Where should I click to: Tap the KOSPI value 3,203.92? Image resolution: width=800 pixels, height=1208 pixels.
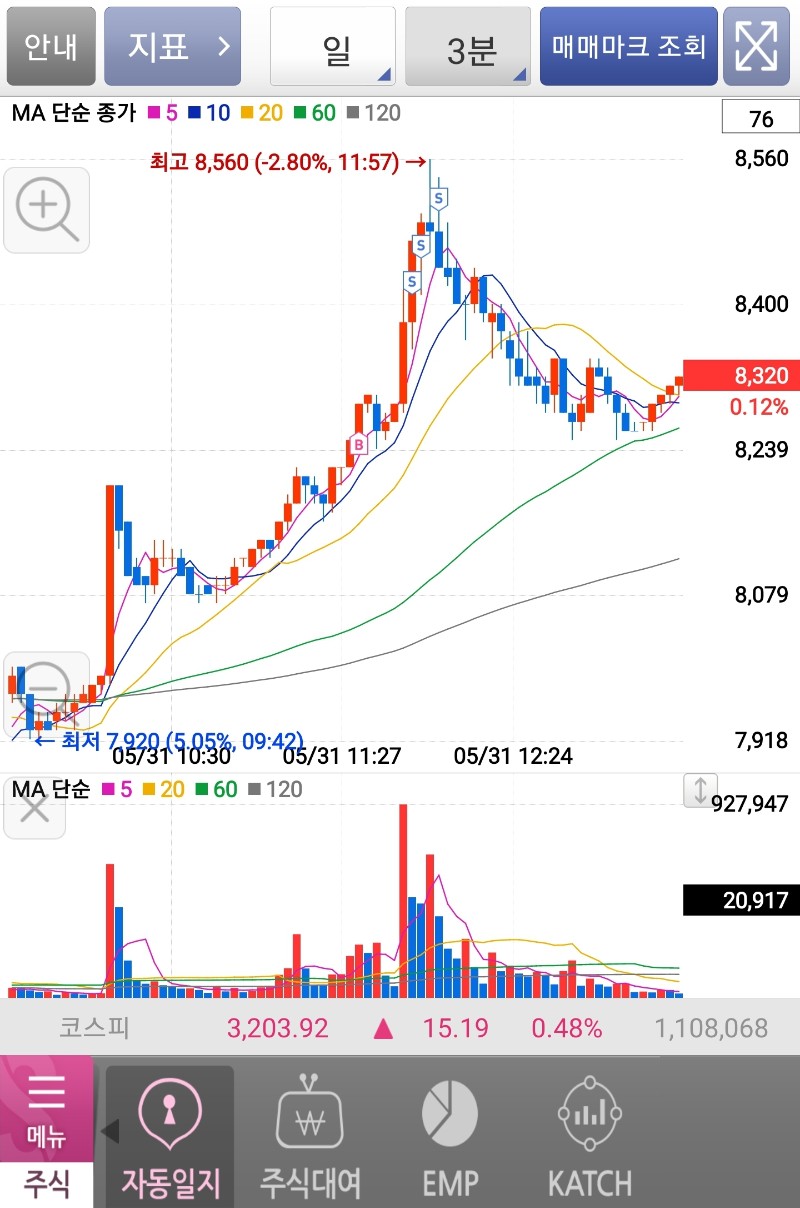(277, 1028)
